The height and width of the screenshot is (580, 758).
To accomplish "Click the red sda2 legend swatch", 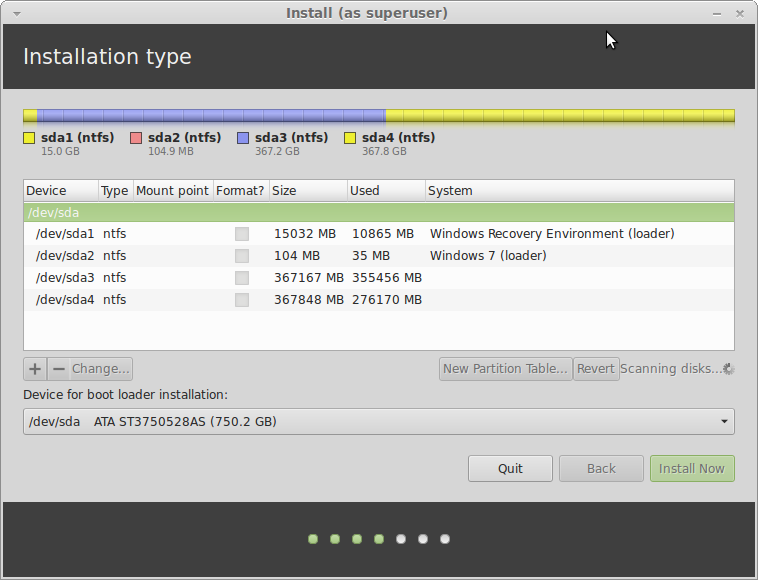I will [136, 138].
